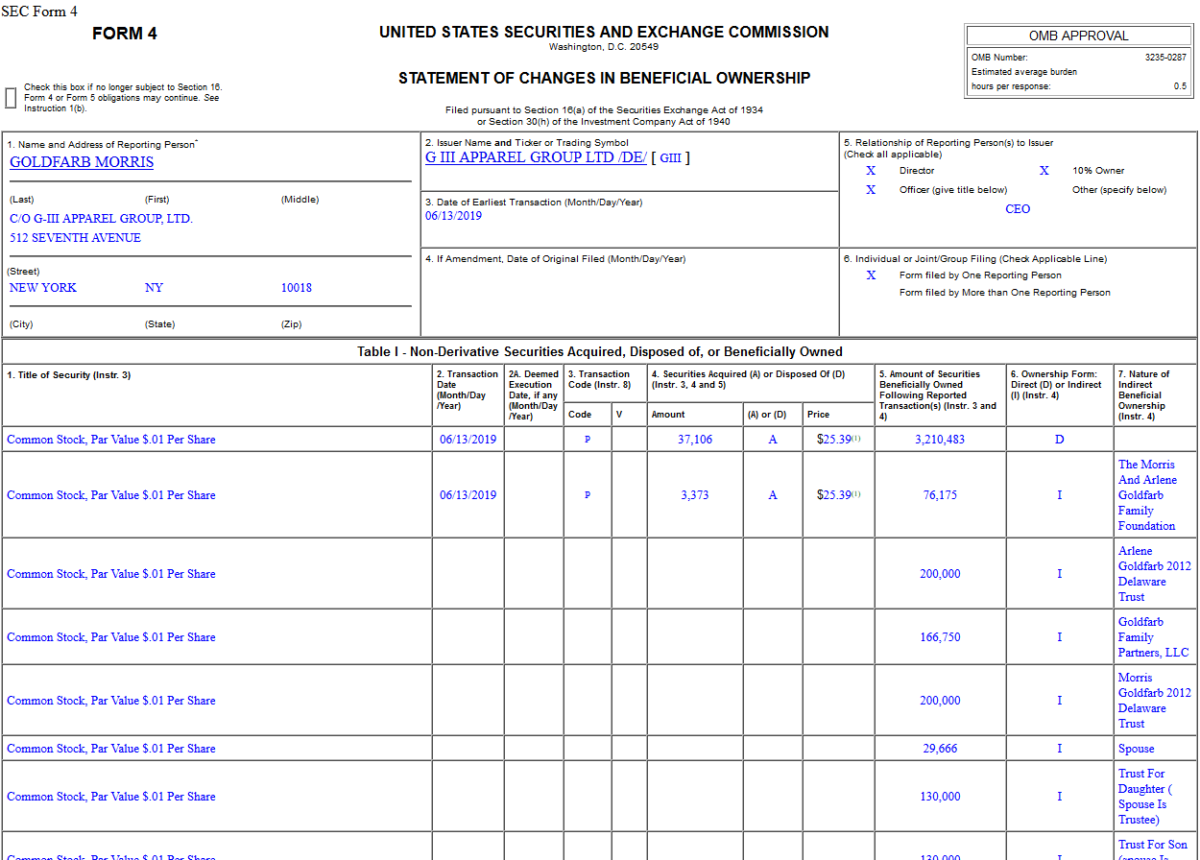This screenshot has height=860, width=1200.
Task: Select the 10% Owner X mark
Action: point(1044,171)
